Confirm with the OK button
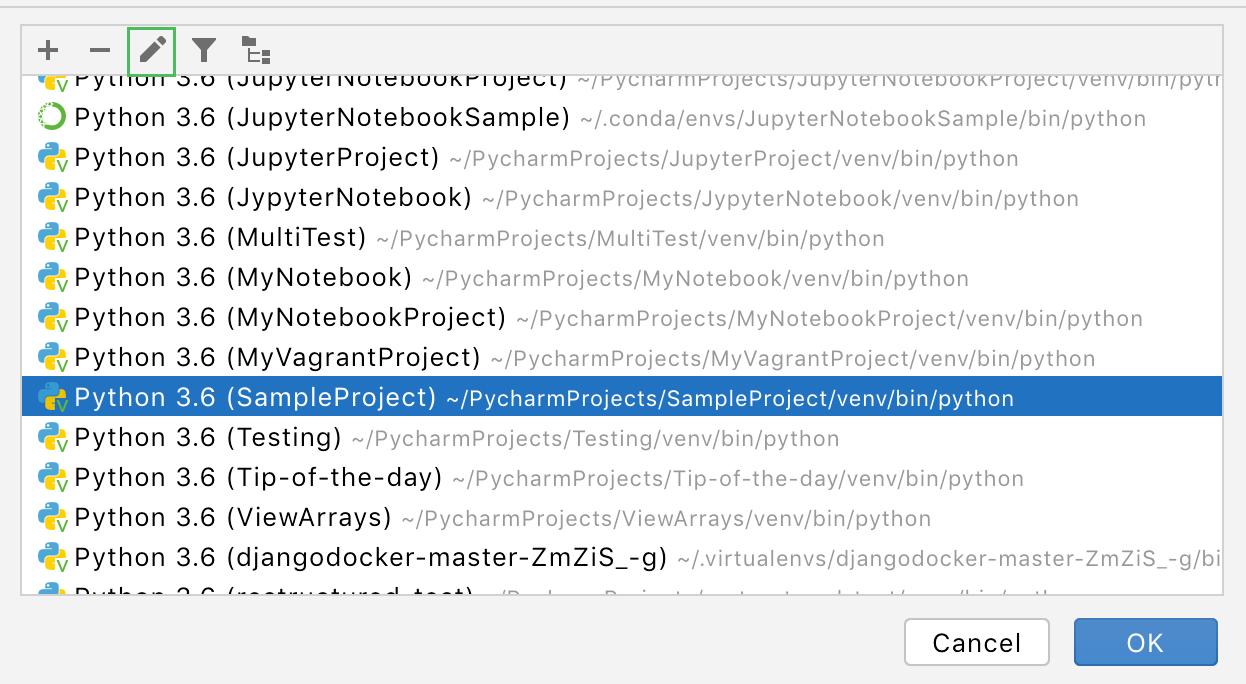This screenshot has width=1246, height=684. [1145, 642]
